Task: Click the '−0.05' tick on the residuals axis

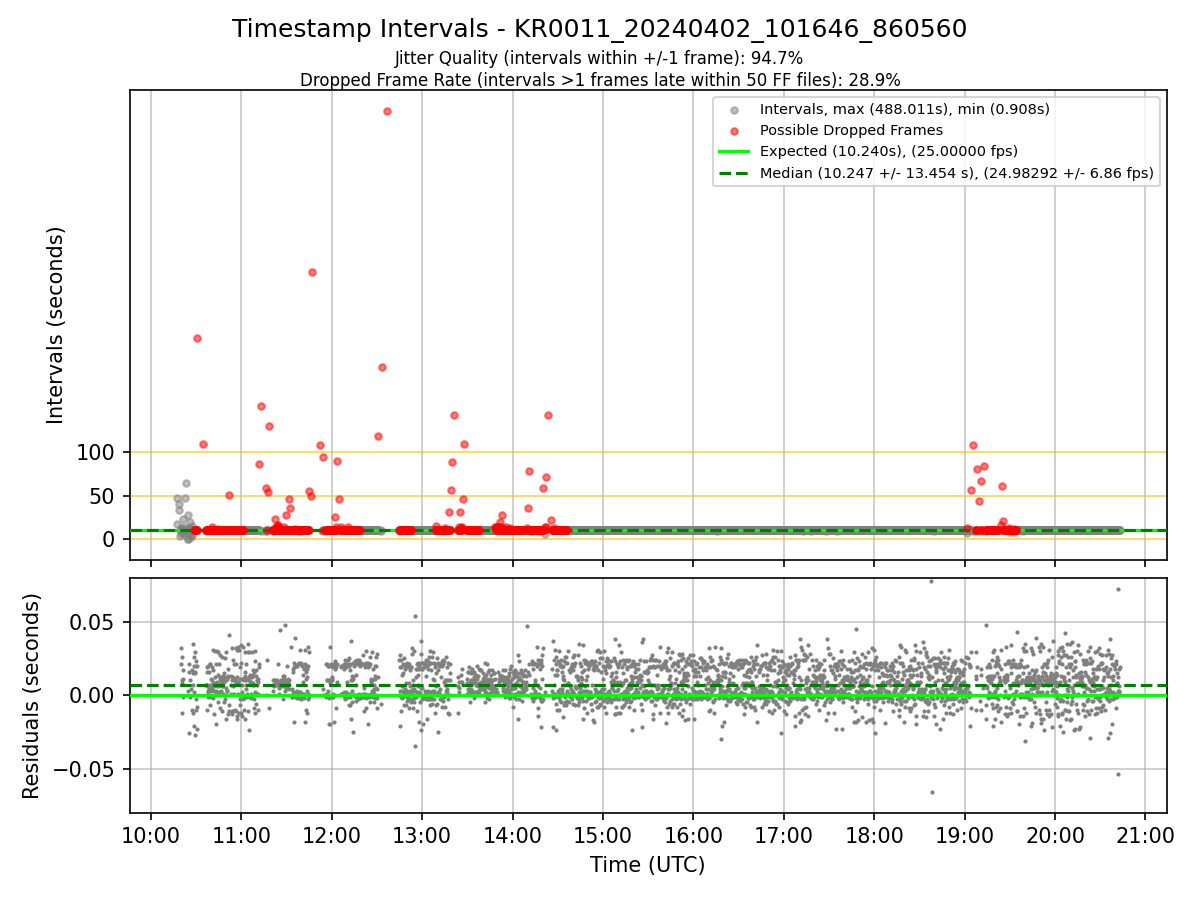Action: 85,769
